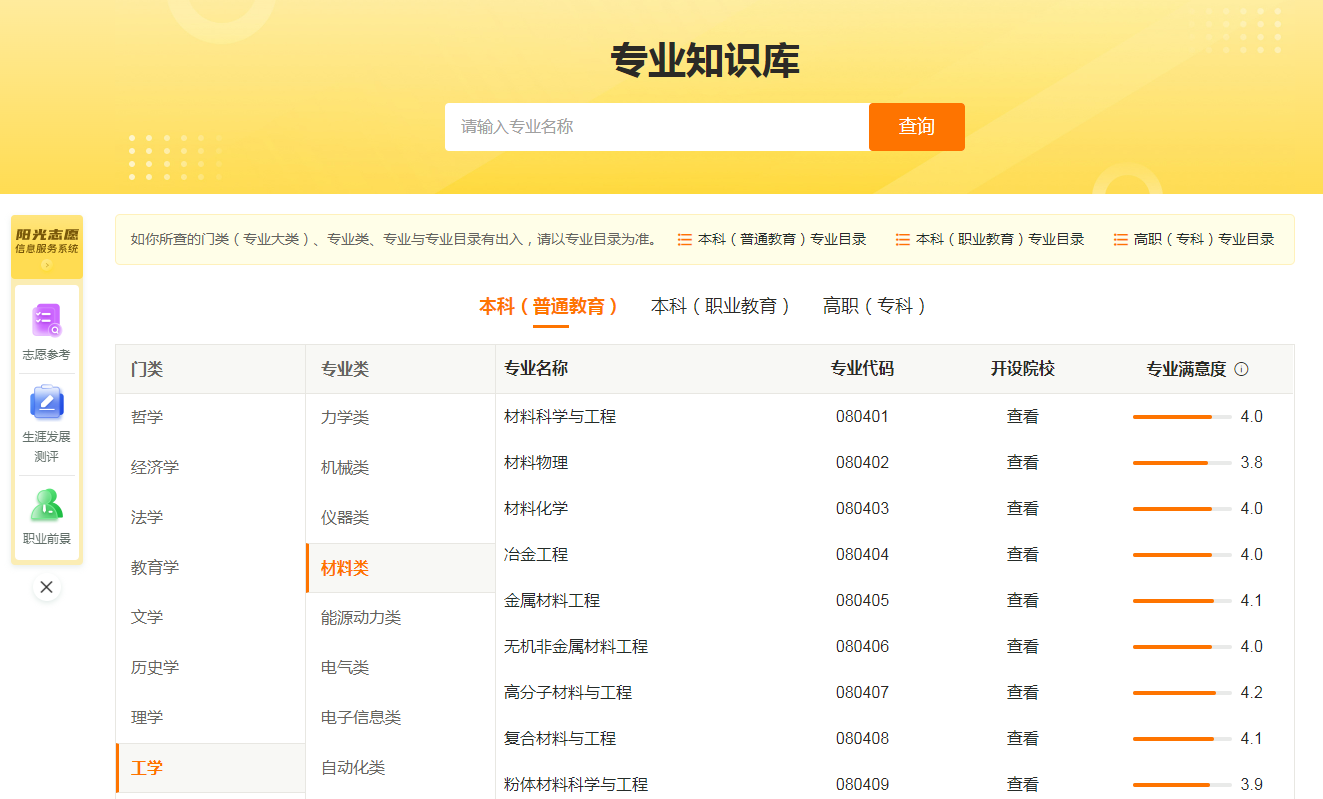Open the 材料科学与工程 major name

pos(560,417)
